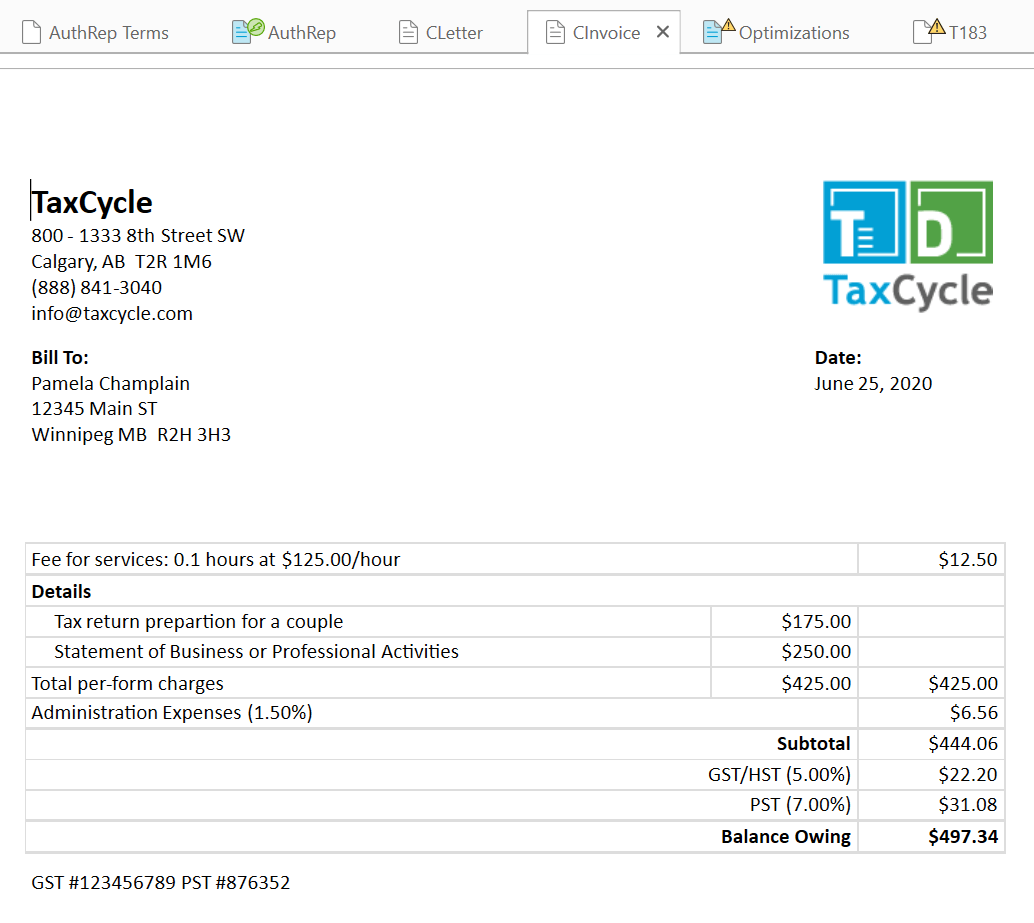Click the client name Pamela Champlain
Viewport: 1034px width, 923px height.
(x=111, y=383)
